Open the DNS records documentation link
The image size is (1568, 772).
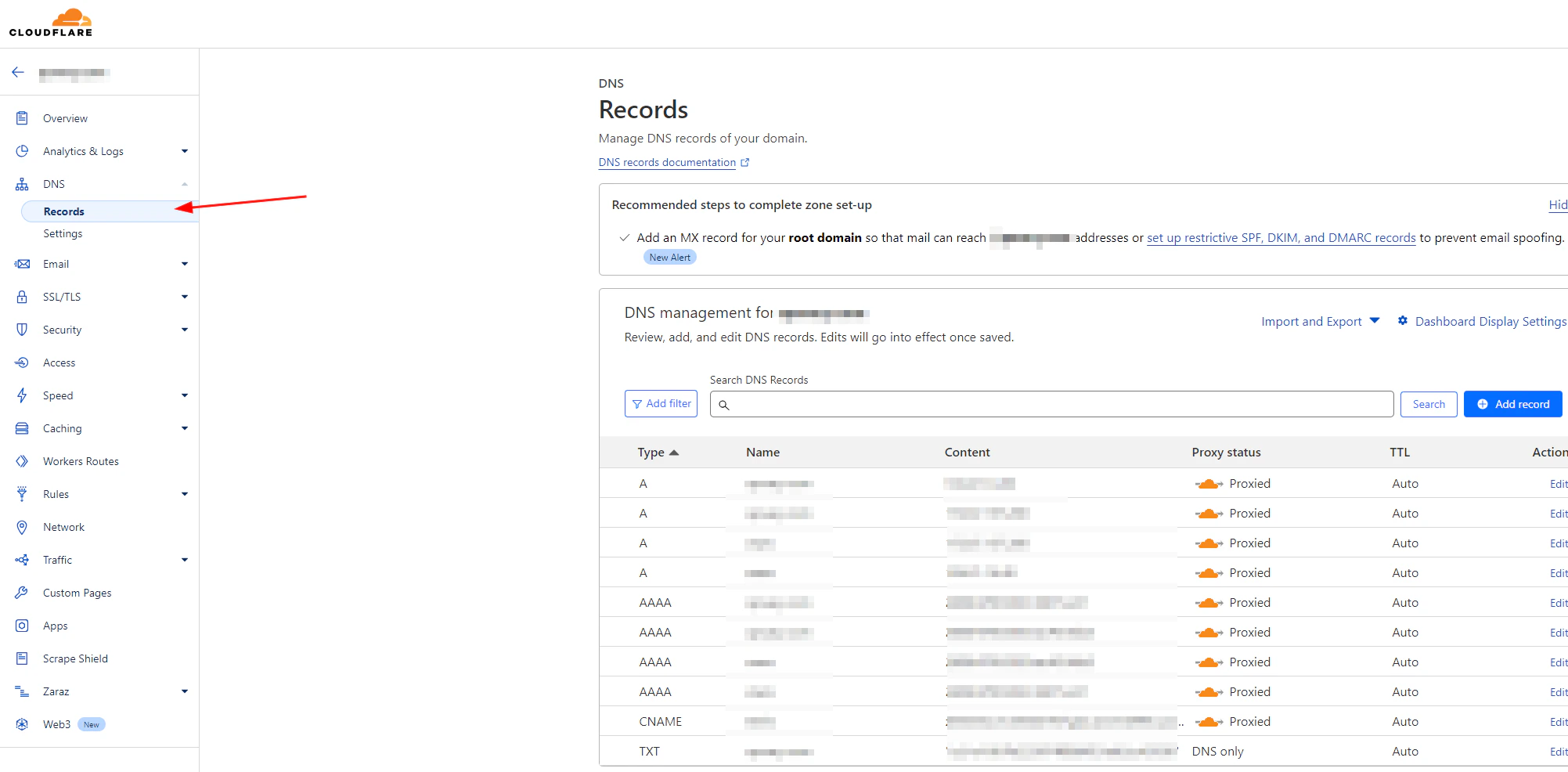(x=667, y=162)
